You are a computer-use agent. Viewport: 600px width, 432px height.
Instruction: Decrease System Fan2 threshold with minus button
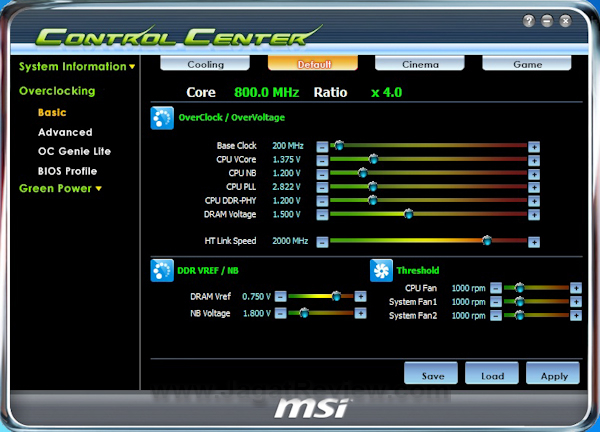(x=496, y=315)
